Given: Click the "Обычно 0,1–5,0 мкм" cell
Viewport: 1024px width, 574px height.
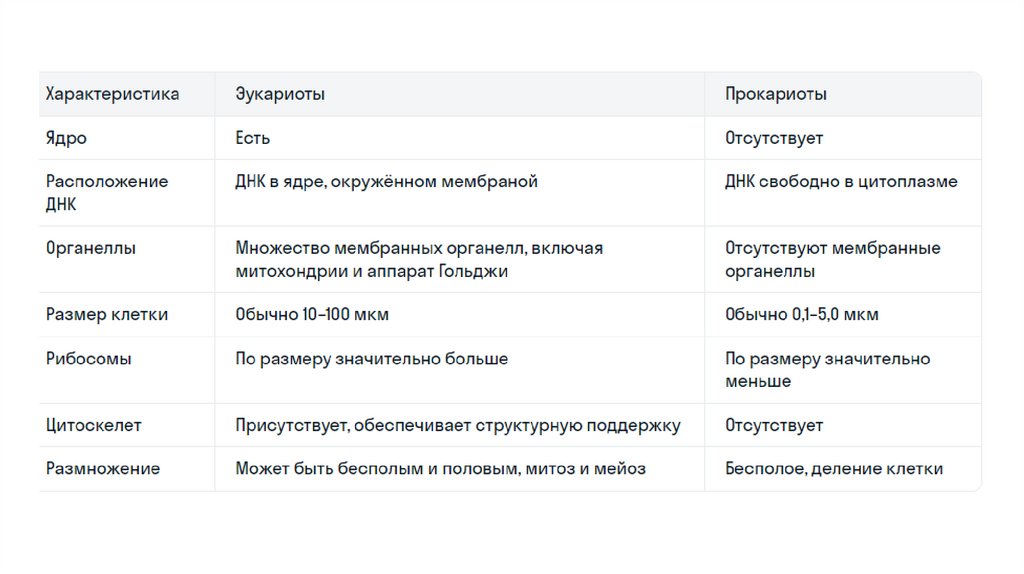Looking at the screenshot, I should pyautogui.click(x=802, y=314).
